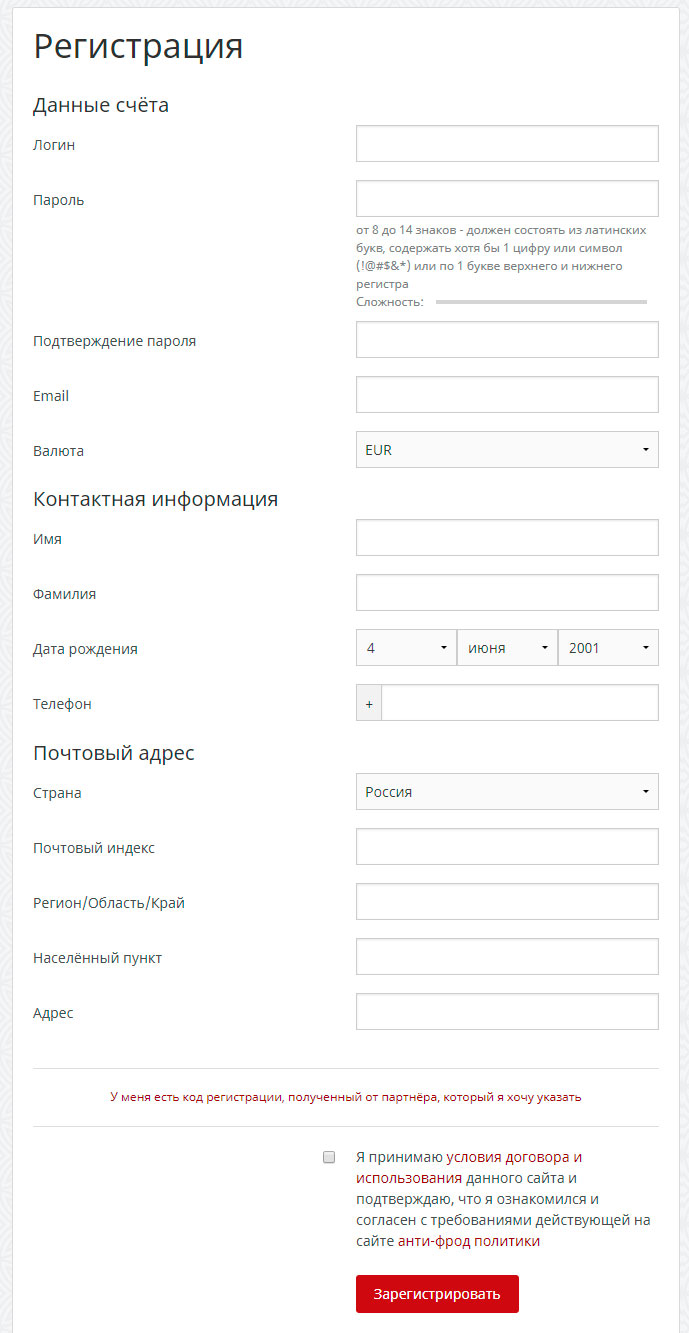The height and width of the screenshot is (1333, 689).
Task: Tick the accept terms checkbox
Action: (x=329, y=1157)
